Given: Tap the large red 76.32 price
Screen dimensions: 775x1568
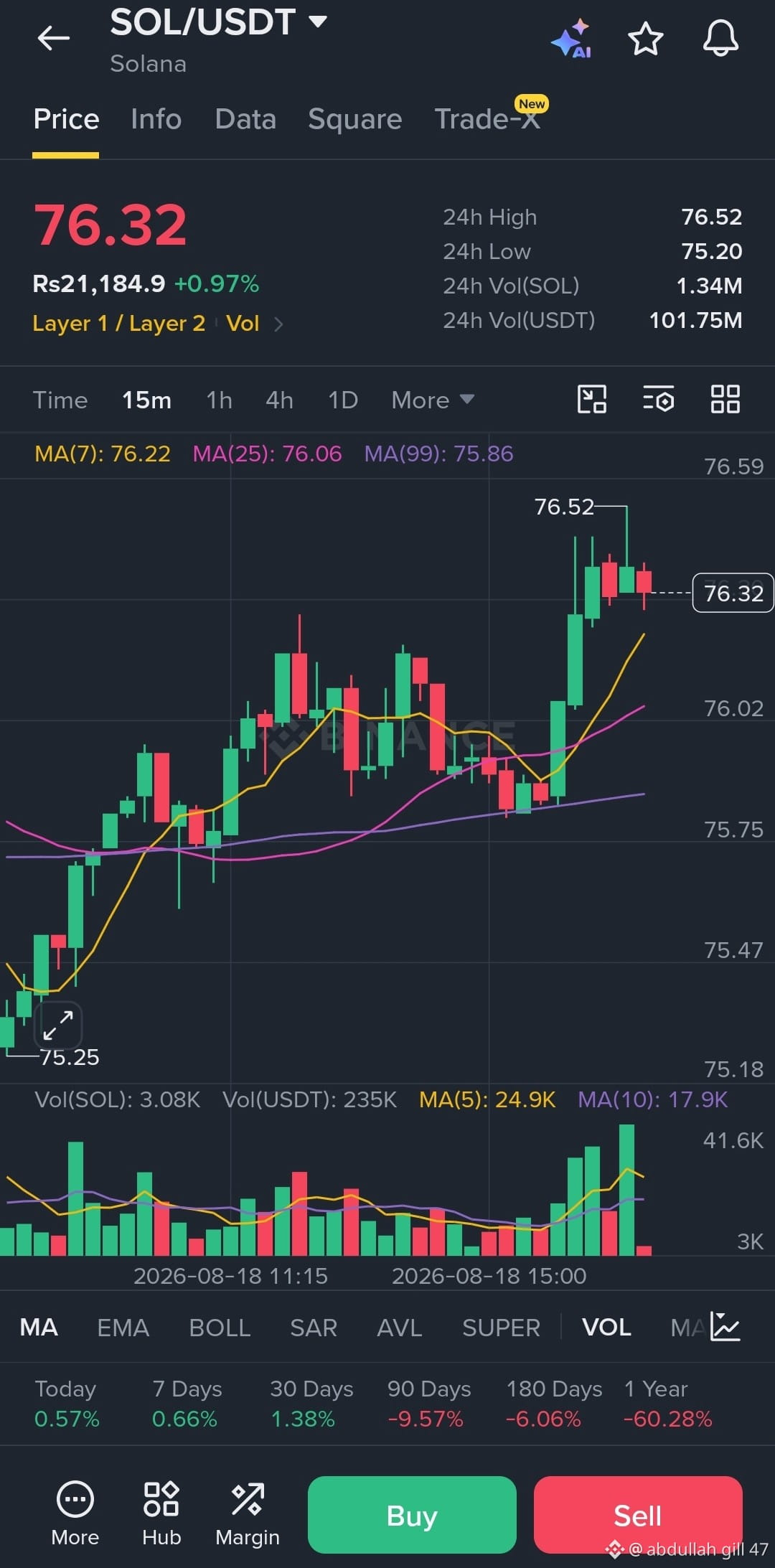Looking at the screenshot, I should pyautogui.click(x=111, y=225).
